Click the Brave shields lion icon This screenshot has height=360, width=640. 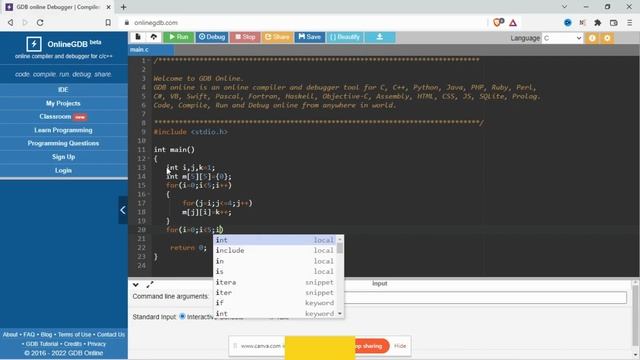498,22
